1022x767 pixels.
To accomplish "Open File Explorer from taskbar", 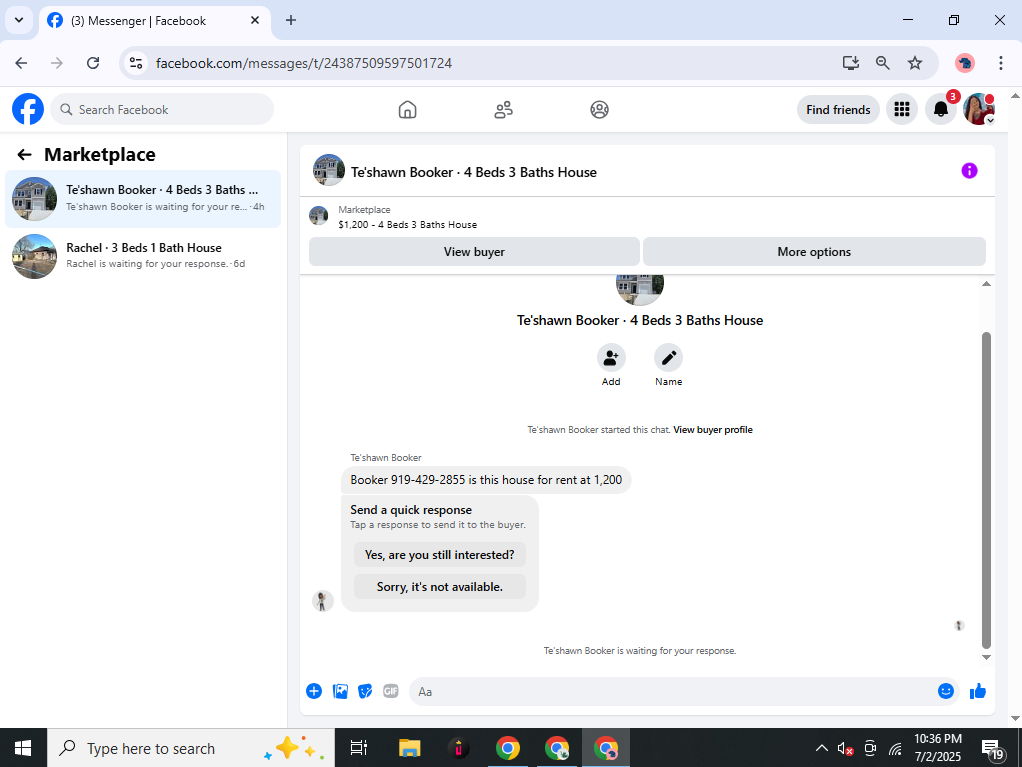I will (x=409, y=748).
